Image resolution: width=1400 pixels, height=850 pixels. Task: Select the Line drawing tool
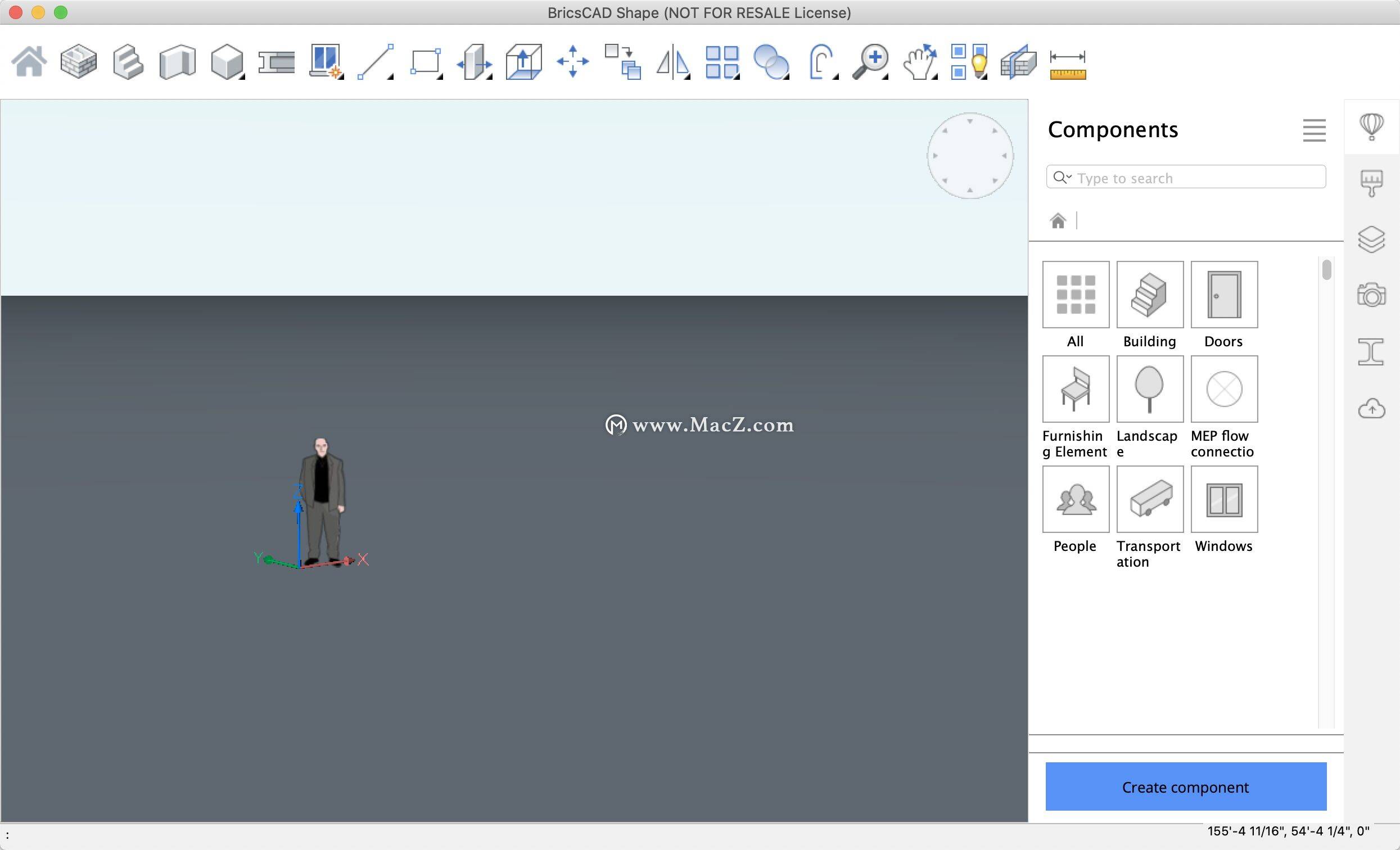[x=377, y=62]
